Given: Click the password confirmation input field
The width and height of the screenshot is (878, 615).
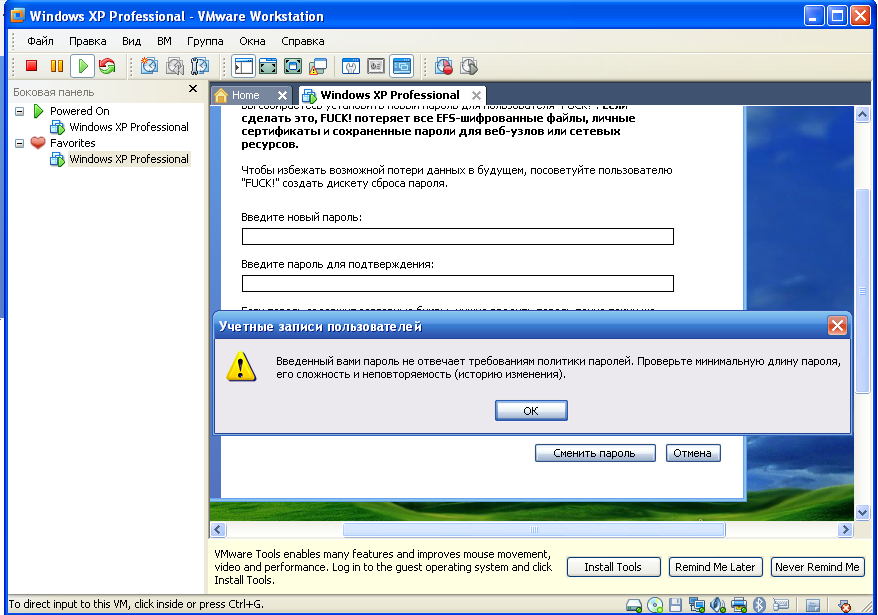Looking at the screenshot, I should [457, 283].
